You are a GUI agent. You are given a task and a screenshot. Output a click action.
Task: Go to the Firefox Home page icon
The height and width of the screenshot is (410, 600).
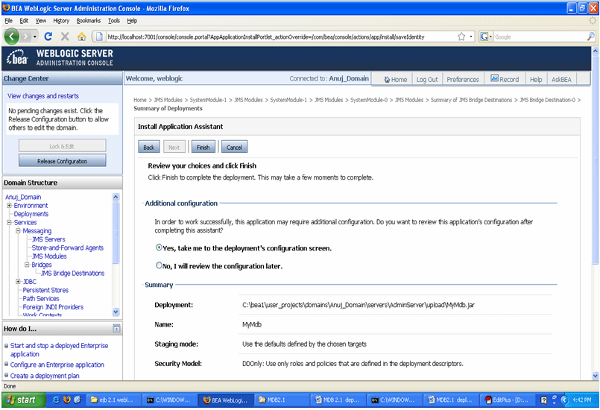tap(82, 37)
